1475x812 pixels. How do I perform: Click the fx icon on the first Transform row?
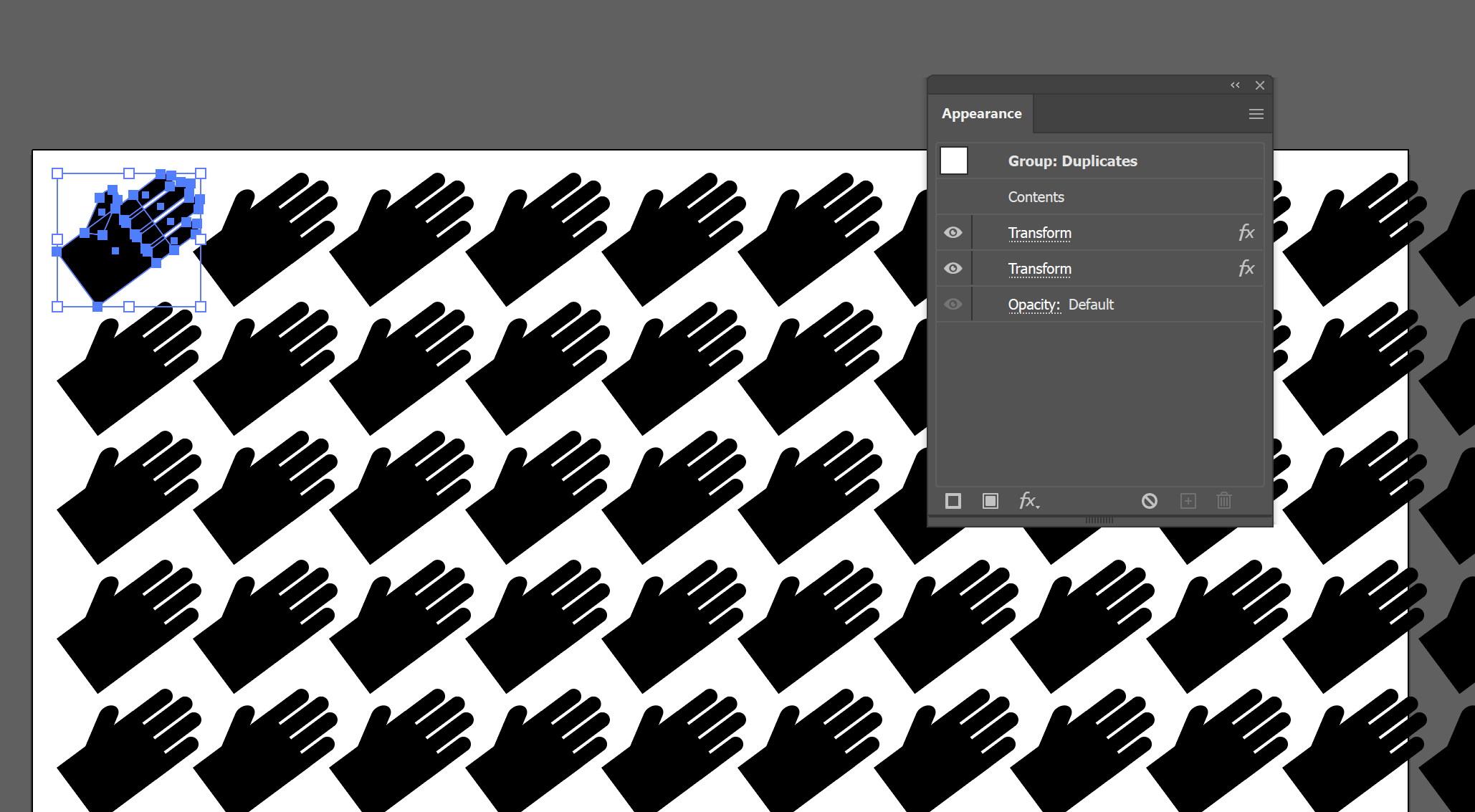click(x=1246, y=232)
